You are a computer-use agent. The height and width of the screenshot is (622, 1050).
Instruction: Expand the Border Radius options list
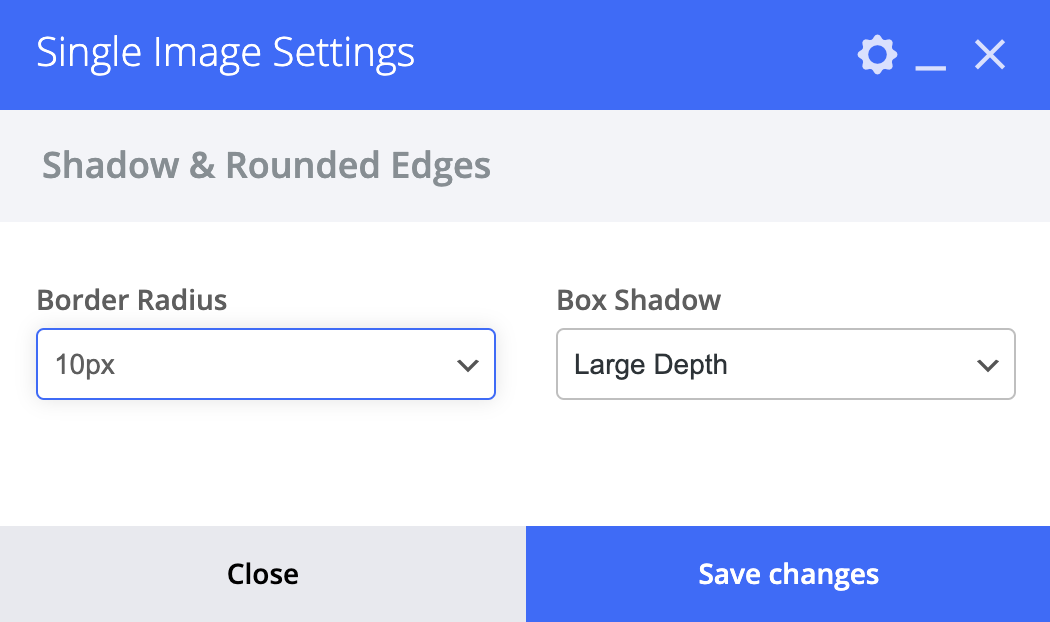(266, 364)
